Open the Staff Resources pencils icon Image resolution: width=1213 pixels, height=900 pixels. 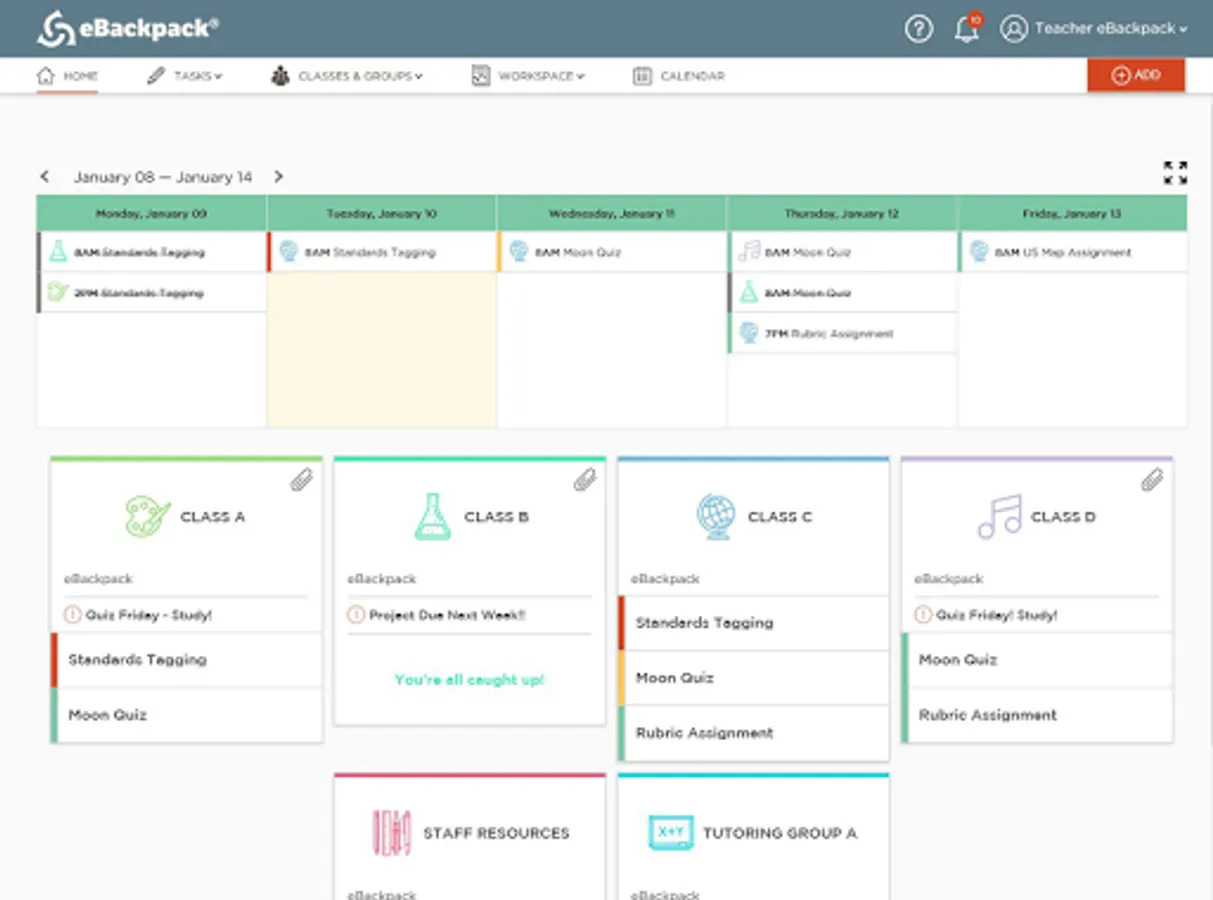(x=391, y=832)
